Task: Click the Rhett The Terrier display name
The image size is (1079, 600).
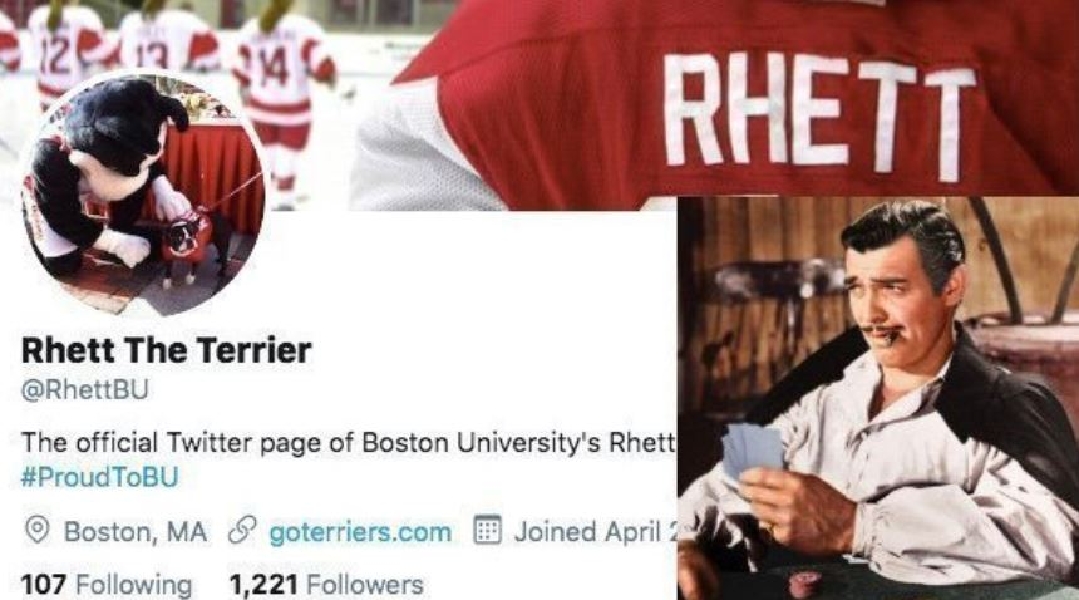Action: [167, 351]
